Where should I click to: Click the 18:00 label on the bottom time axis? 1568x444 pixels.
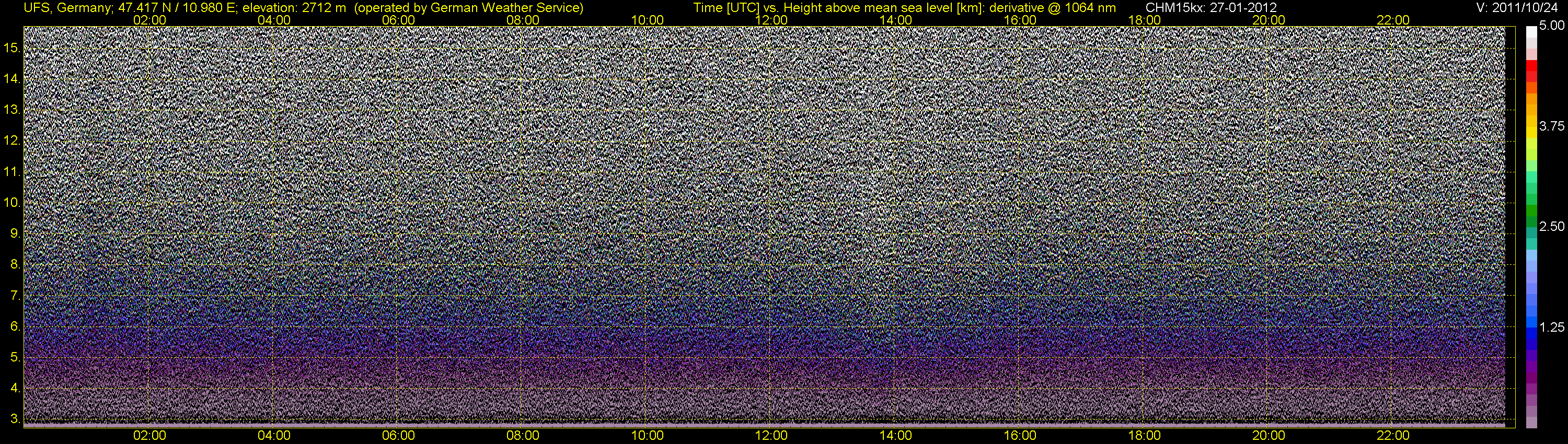1144,436
